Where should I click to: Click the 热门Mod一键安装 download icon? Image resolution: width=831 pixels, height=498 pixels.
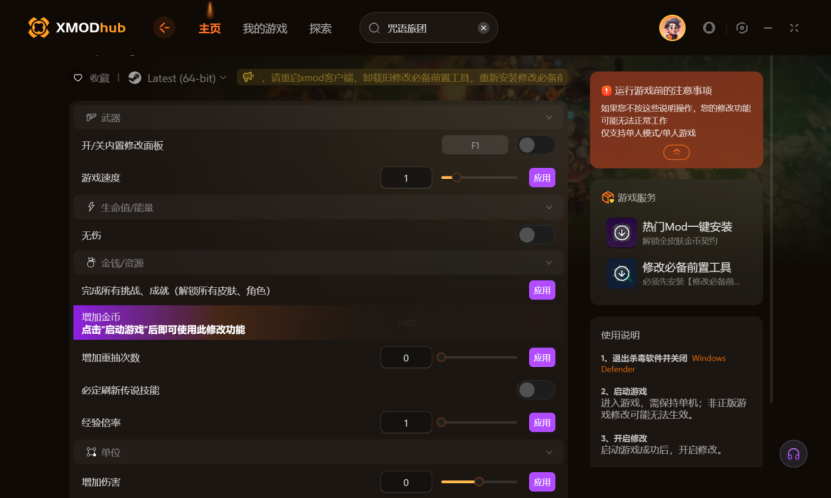(x=622, y=233)
